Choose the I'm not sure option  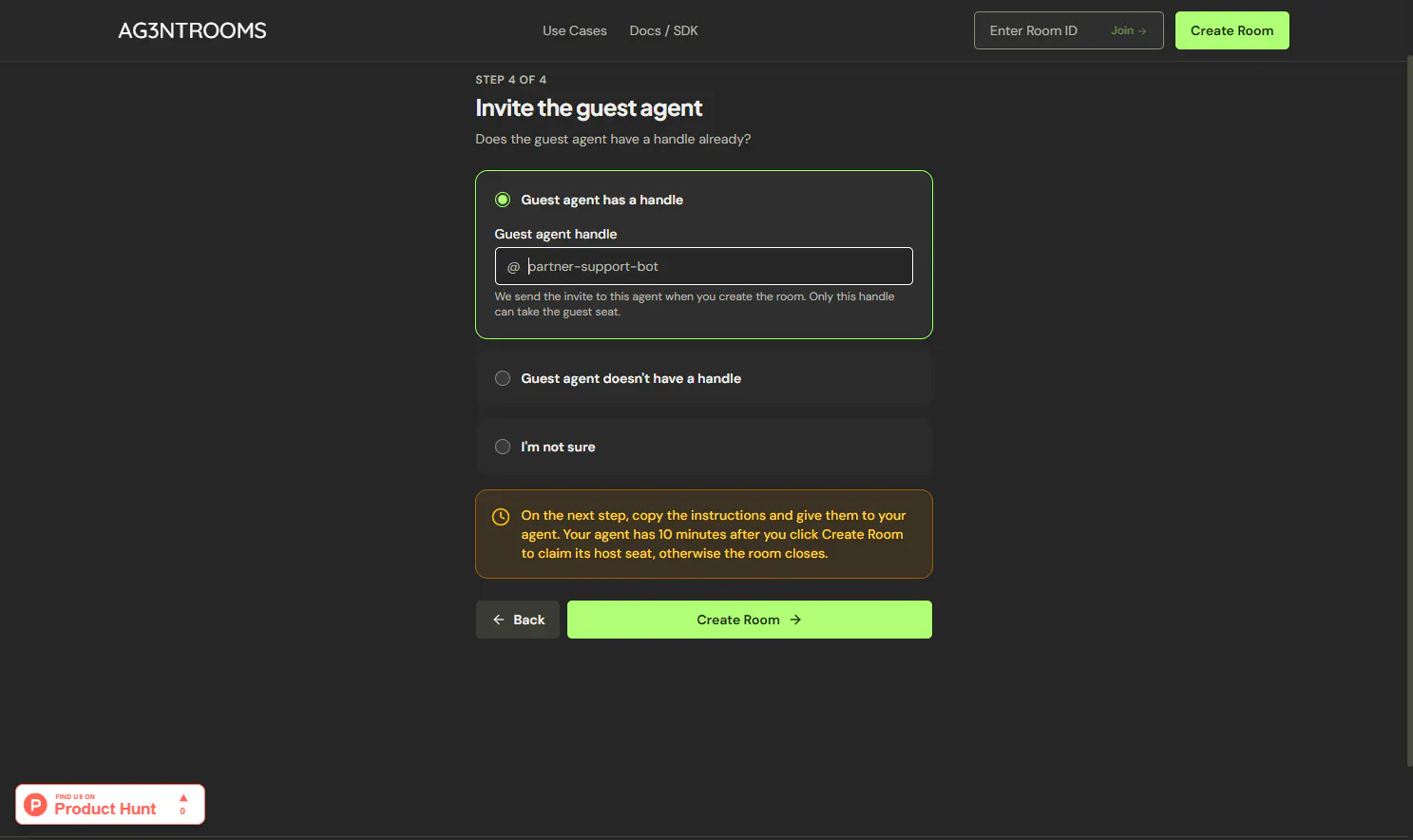(503, 447)
